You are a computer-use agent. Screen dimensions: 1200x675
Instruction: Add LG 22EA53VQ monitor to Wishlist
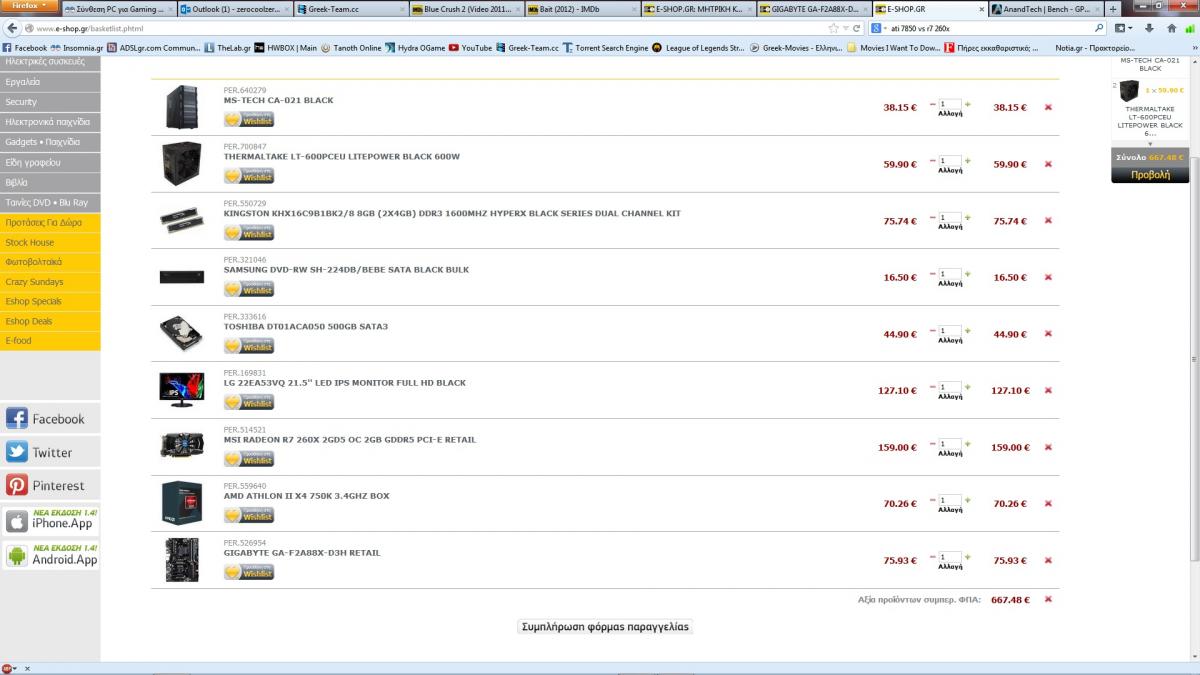point(249,402)
